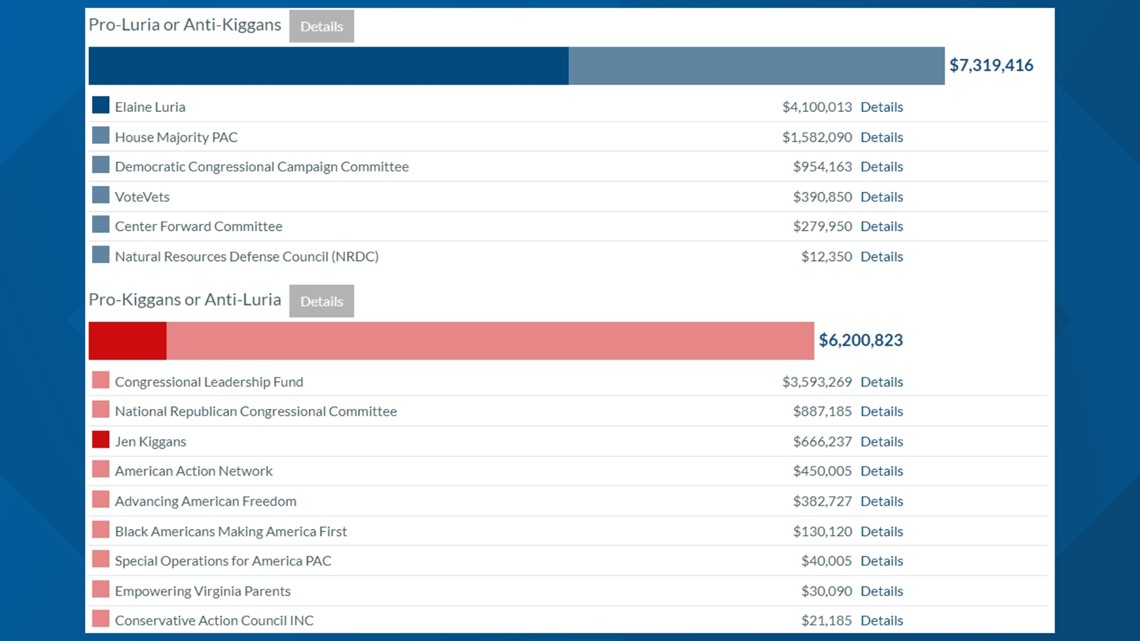
Task: Click the swatch beside VoteVets
Action: point(101,195)
